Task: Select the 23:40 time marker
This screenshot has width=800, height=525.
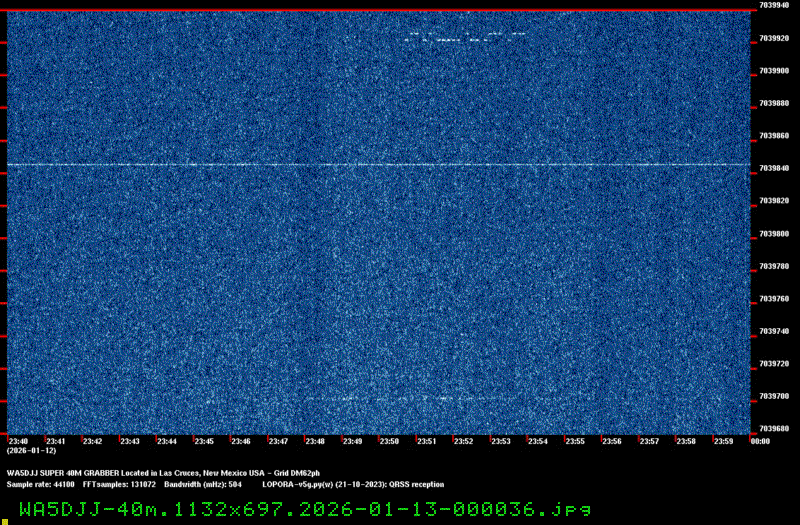Action: [x=18, y=441]
